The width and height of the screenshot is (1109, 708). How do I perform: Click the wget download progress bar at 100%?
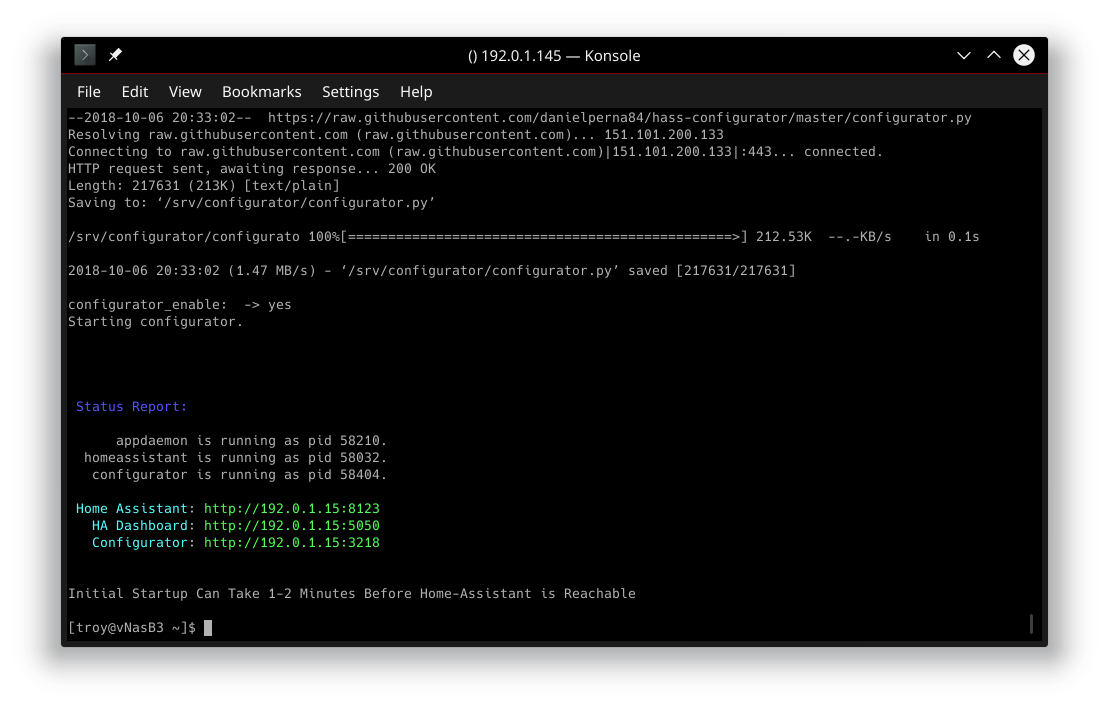click(544, 236)
